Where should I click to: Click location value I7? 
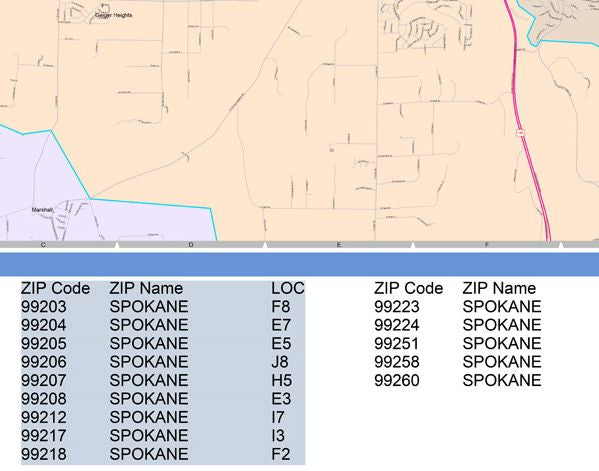[x=278, y=417]
